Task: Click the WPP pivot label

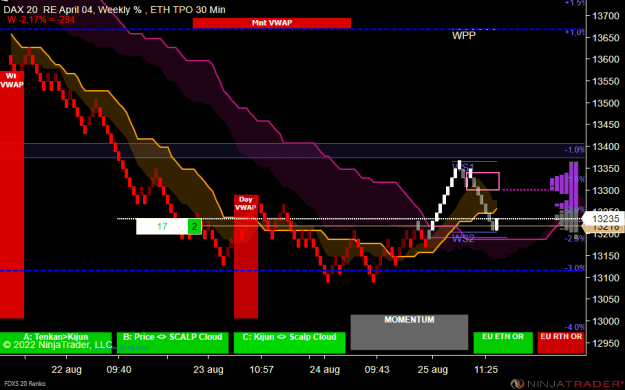Action: [464, 35]
